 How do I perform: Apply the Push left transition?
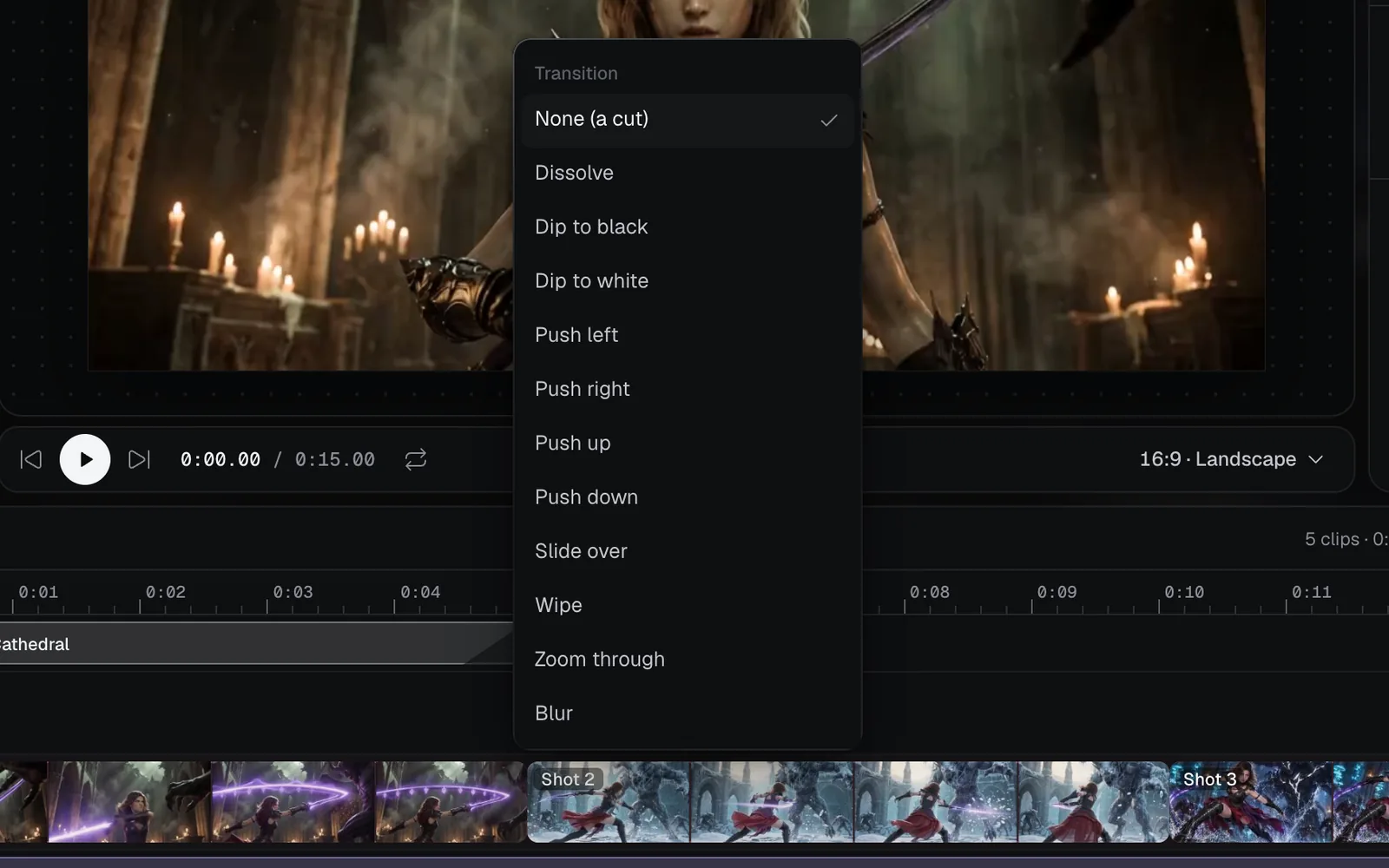pyautogui.click(x=688, y=335)
